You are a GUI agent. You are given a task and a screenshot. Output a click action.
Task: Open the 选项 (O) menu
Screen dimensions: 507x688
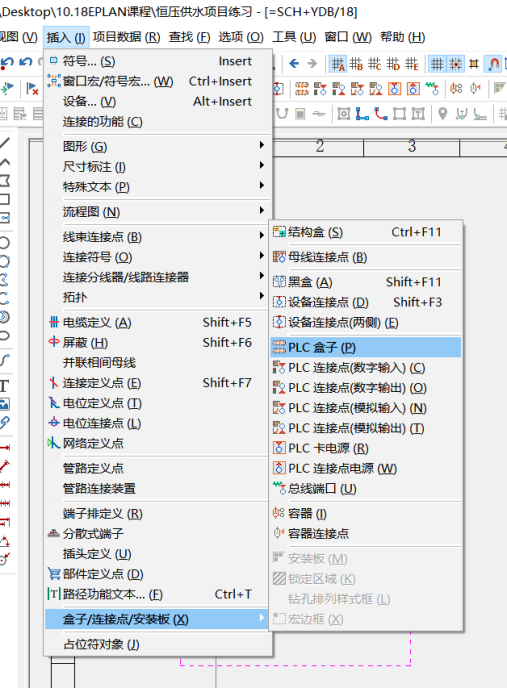click(x=241, y=37)
